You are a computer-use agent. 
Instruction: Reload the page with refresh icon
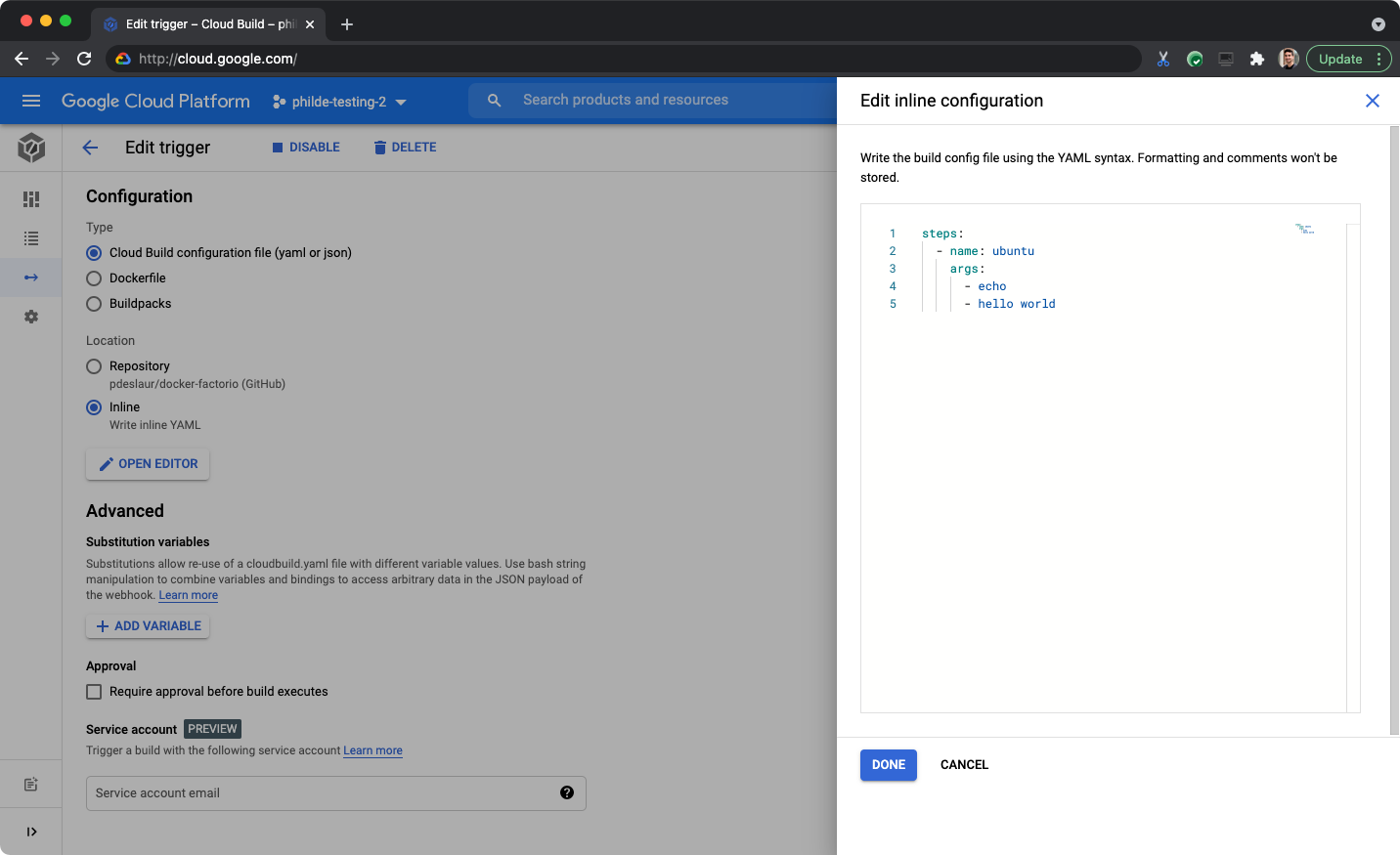(84, 59)
